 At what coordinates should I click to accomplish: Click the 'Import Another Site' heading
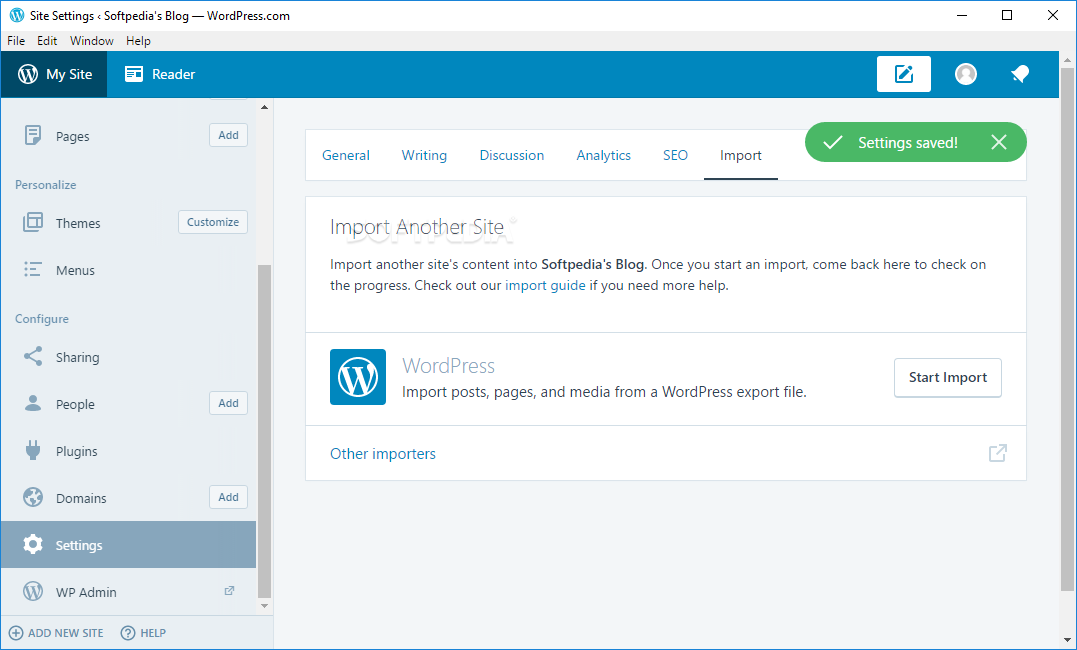pos(416,227)
